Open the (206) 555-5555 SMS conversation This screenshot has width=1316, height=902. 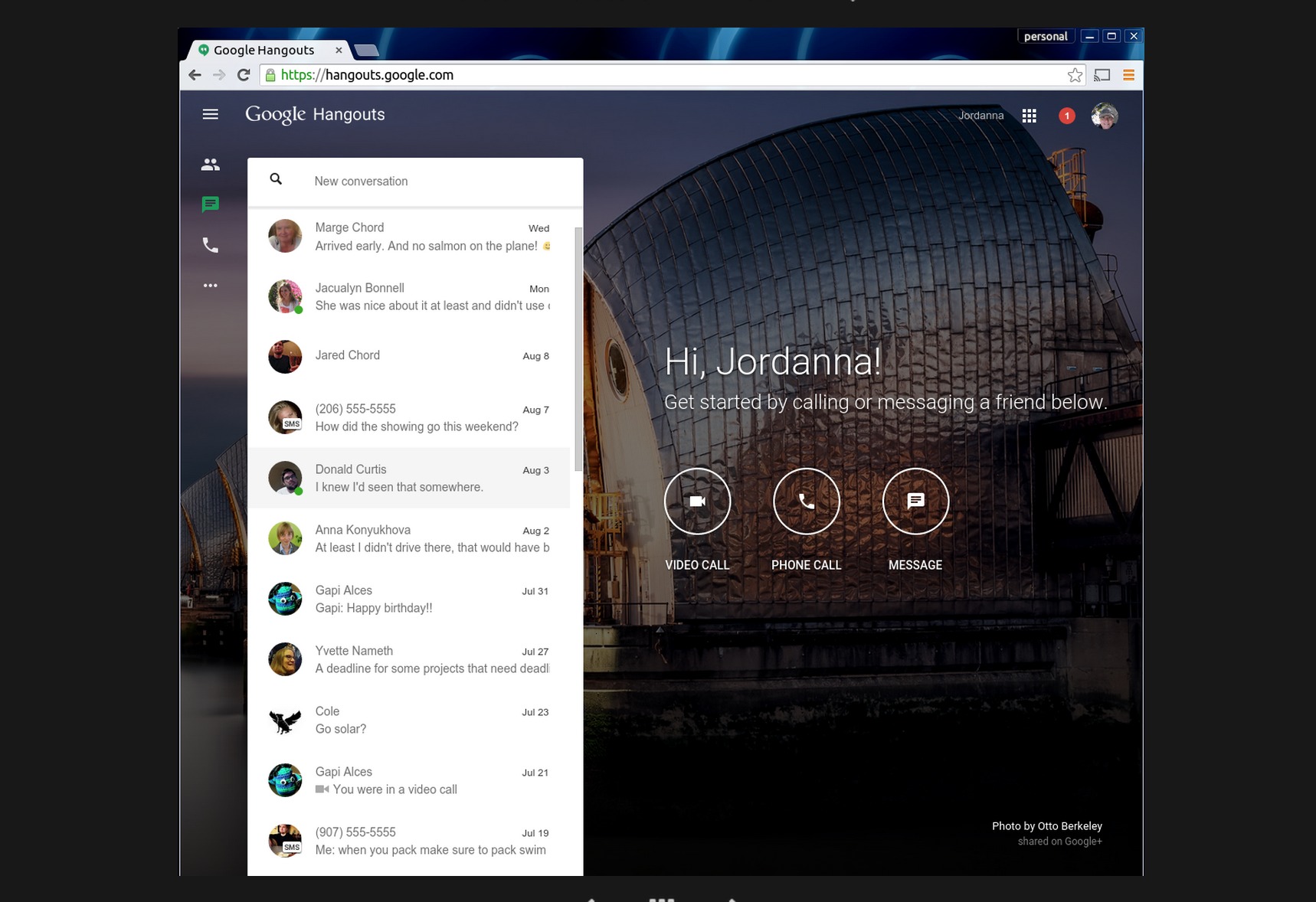(x=409, y=417)
